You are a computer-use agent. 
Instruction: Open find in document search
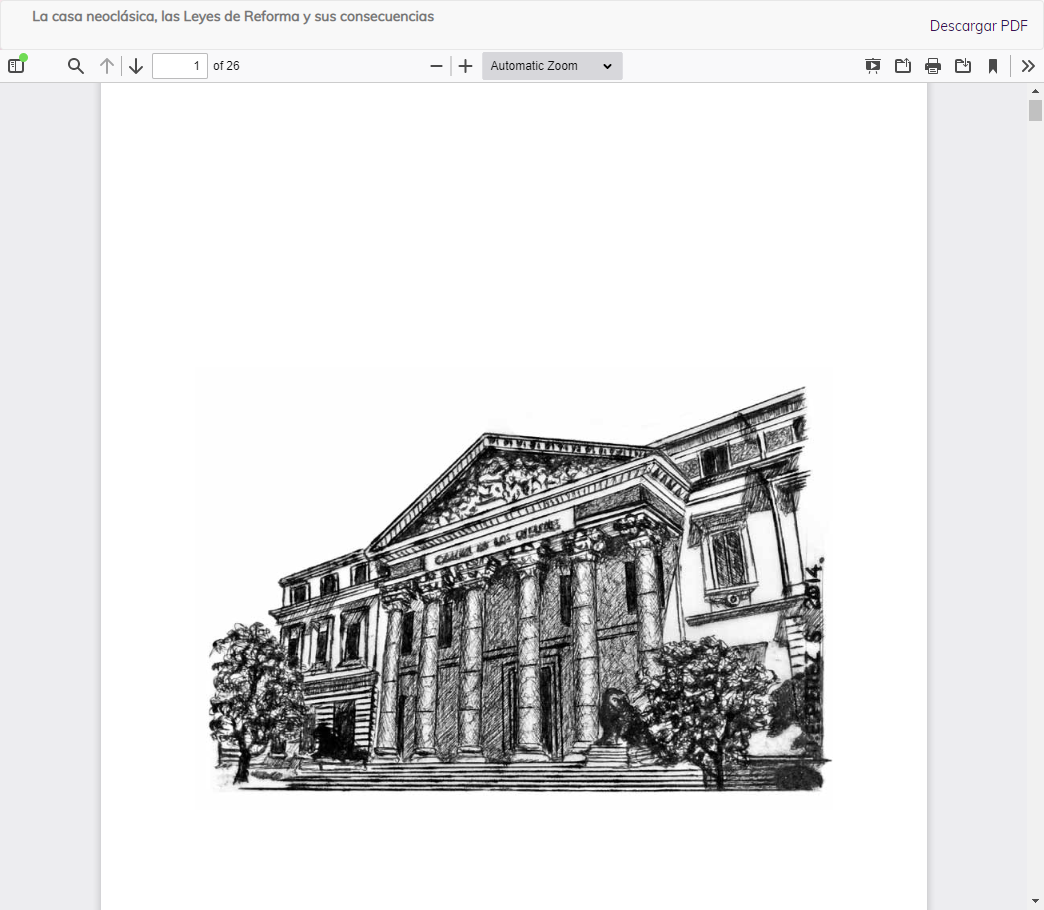(76, 66)
